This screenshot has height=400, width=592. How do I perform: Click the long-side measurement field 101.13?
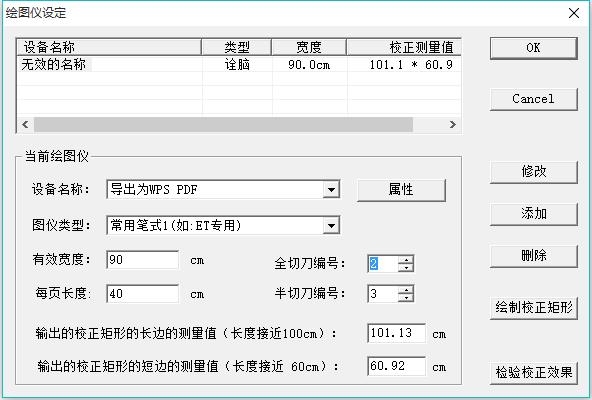396,333
